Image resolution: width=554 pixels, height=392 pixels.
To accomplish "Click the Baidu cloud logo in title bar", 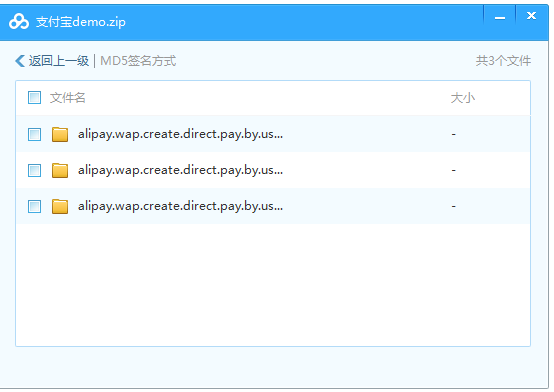I will pyautogui.click(x=19, y=22).
